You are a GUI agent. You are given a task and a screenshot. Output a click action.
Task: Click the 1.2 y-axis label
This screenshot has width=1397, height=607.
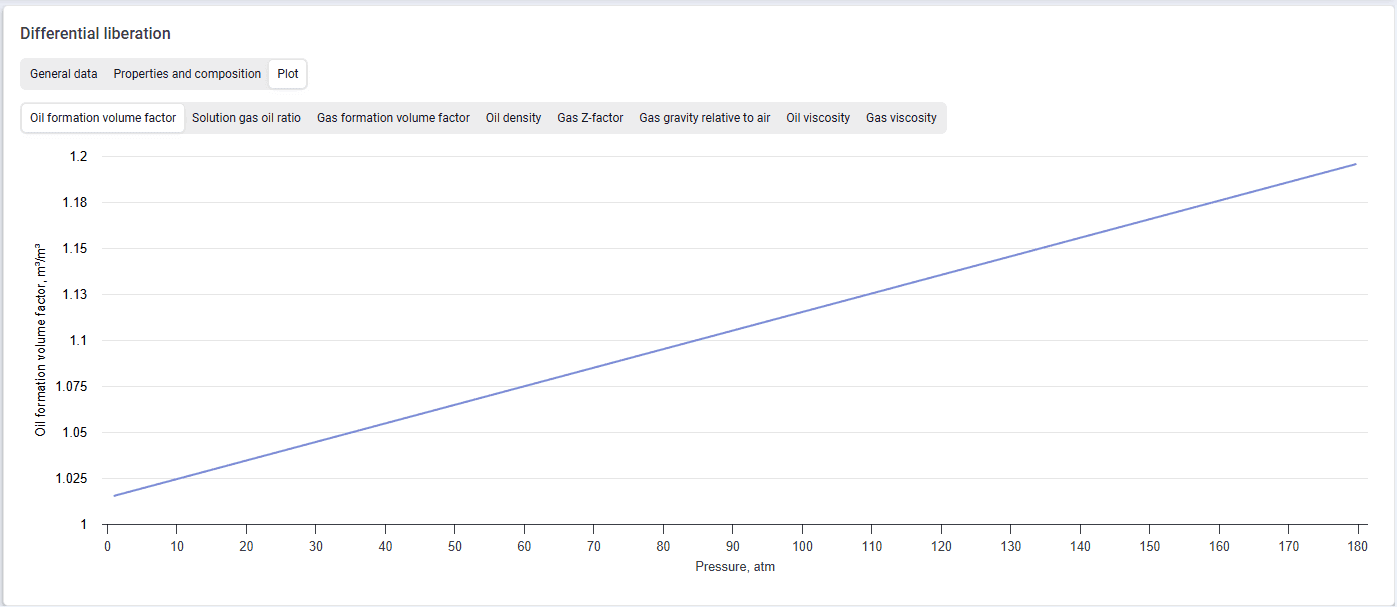pos(79,157)
